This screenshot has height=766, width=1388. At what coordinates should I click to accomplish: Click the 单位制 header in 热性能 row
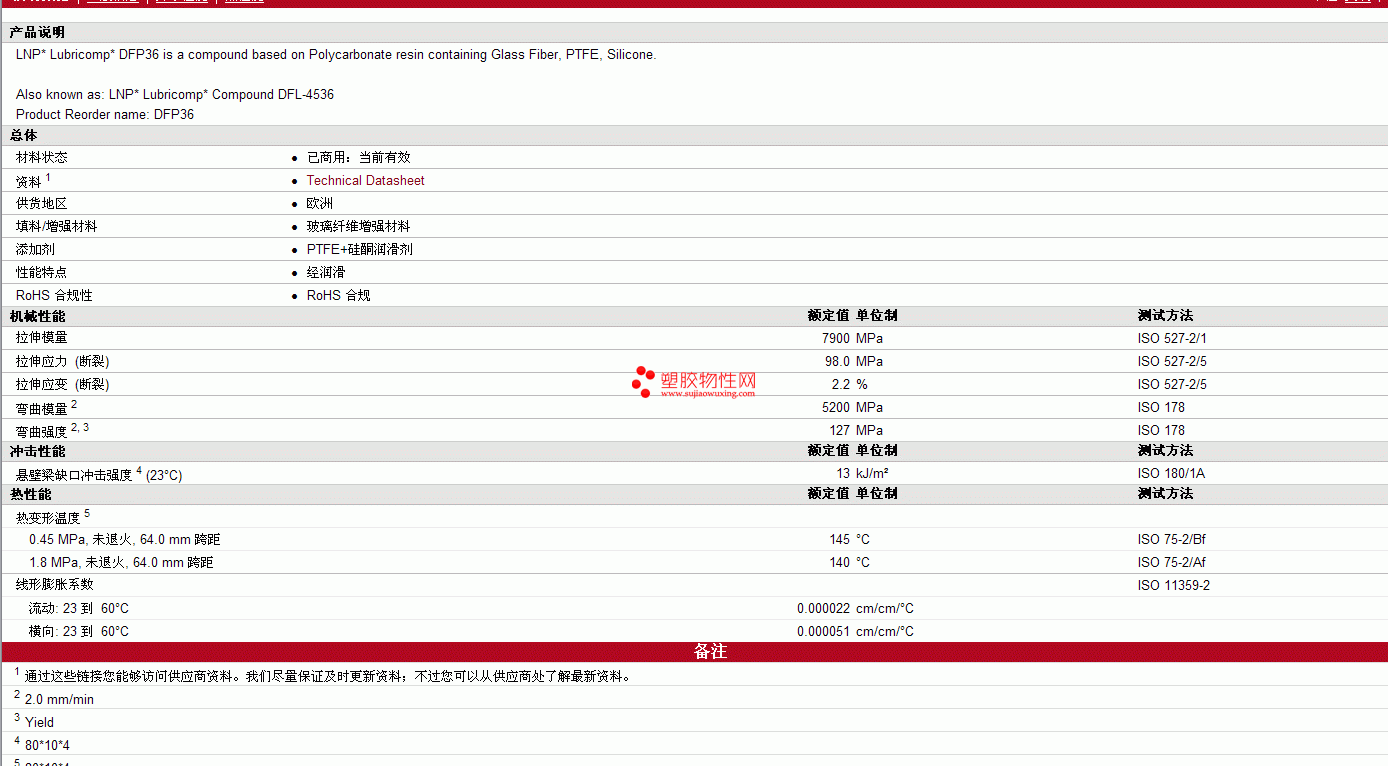(x=877, y=494)
